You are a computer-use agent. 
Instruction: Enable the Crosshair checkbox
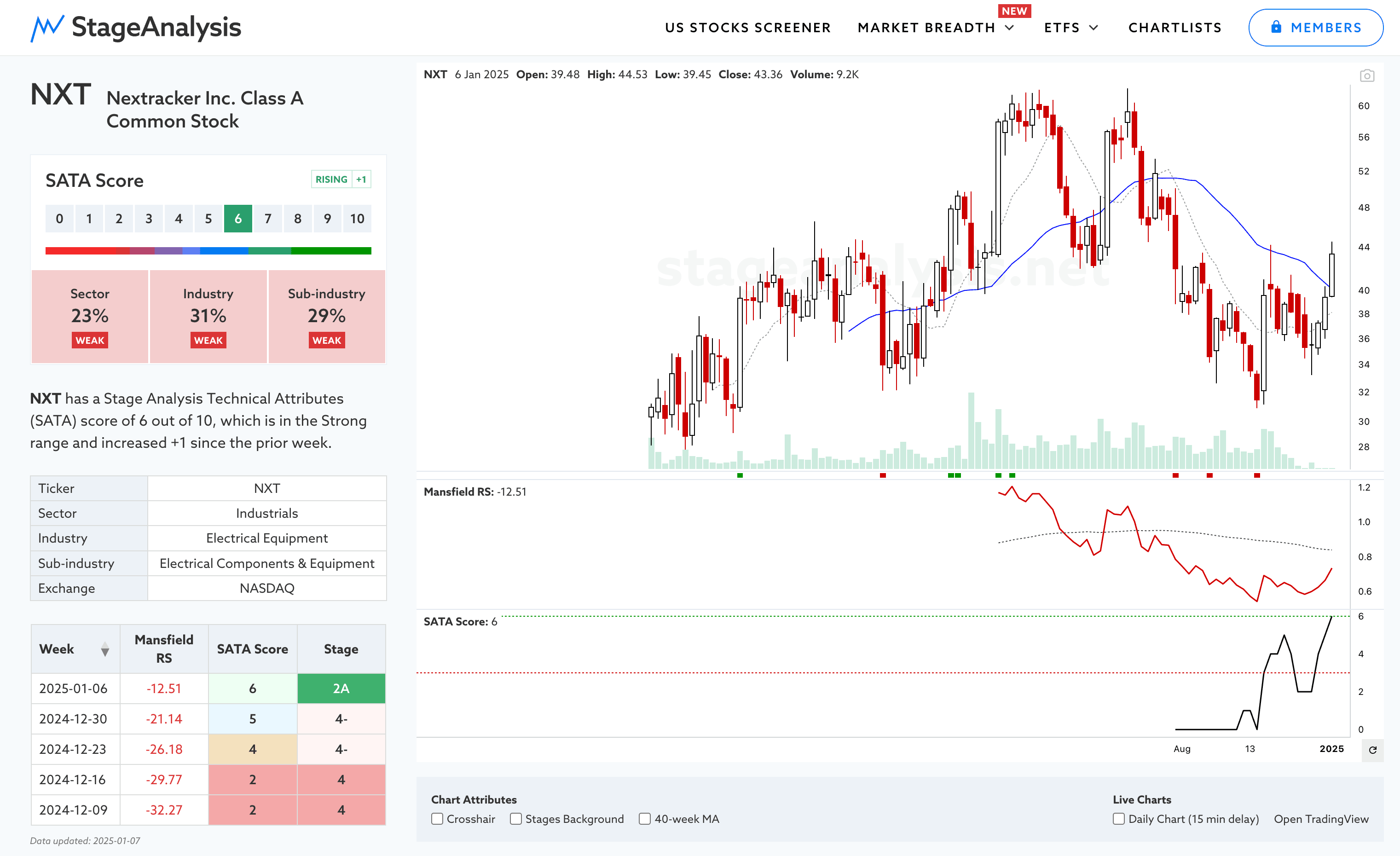pos(437,819)
